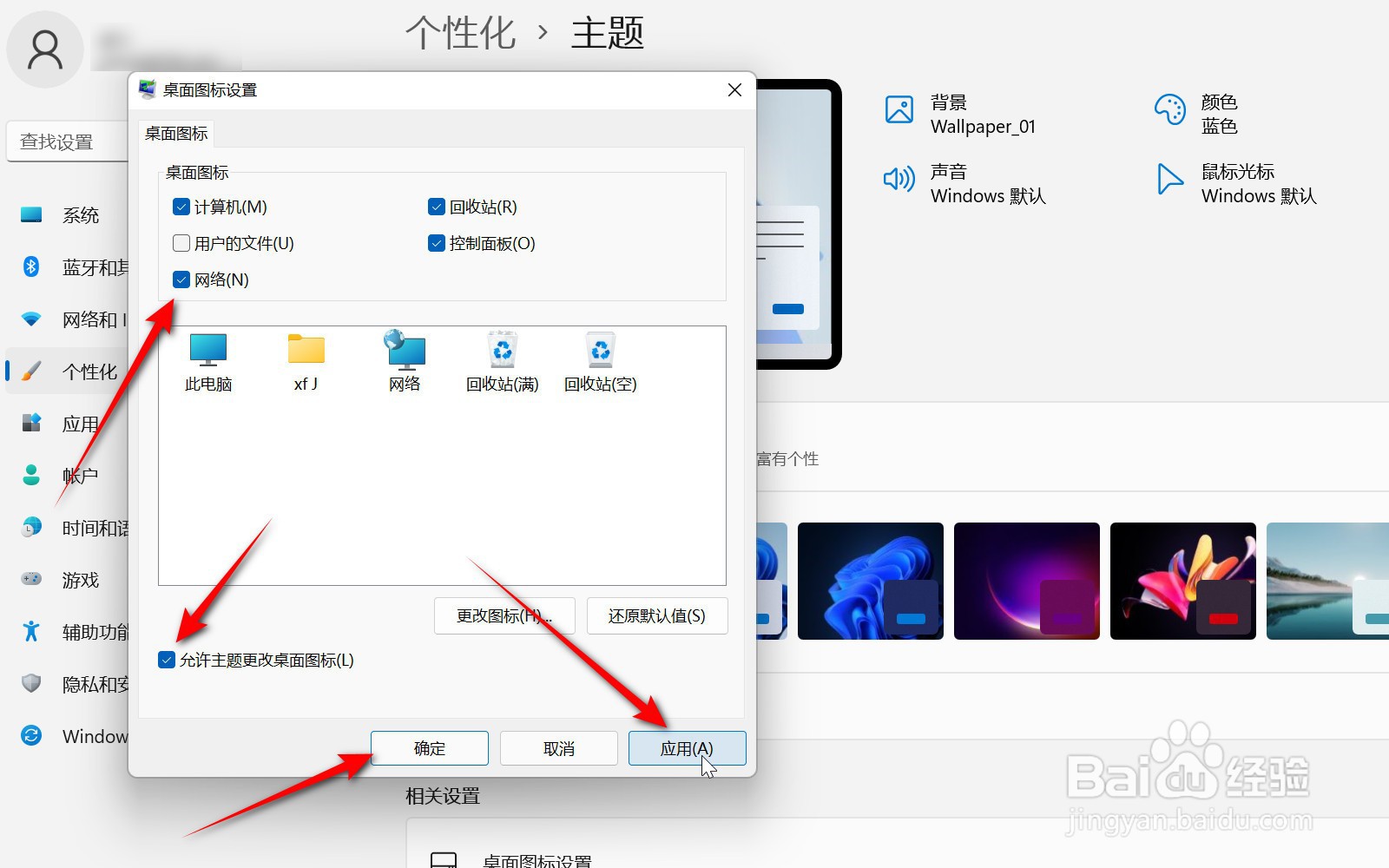Viewport: 1389px width, 868px height.
Task: Open 个性化 in Settings sidebar
Action: (x=68, y=372)
